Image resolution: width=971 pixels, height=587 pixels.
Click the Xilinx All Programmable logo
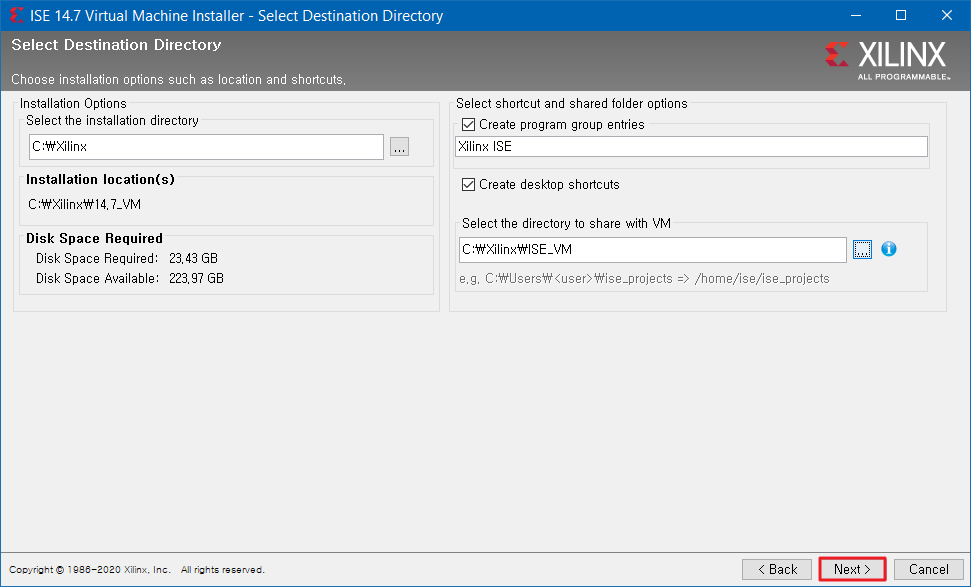(887, 60)
